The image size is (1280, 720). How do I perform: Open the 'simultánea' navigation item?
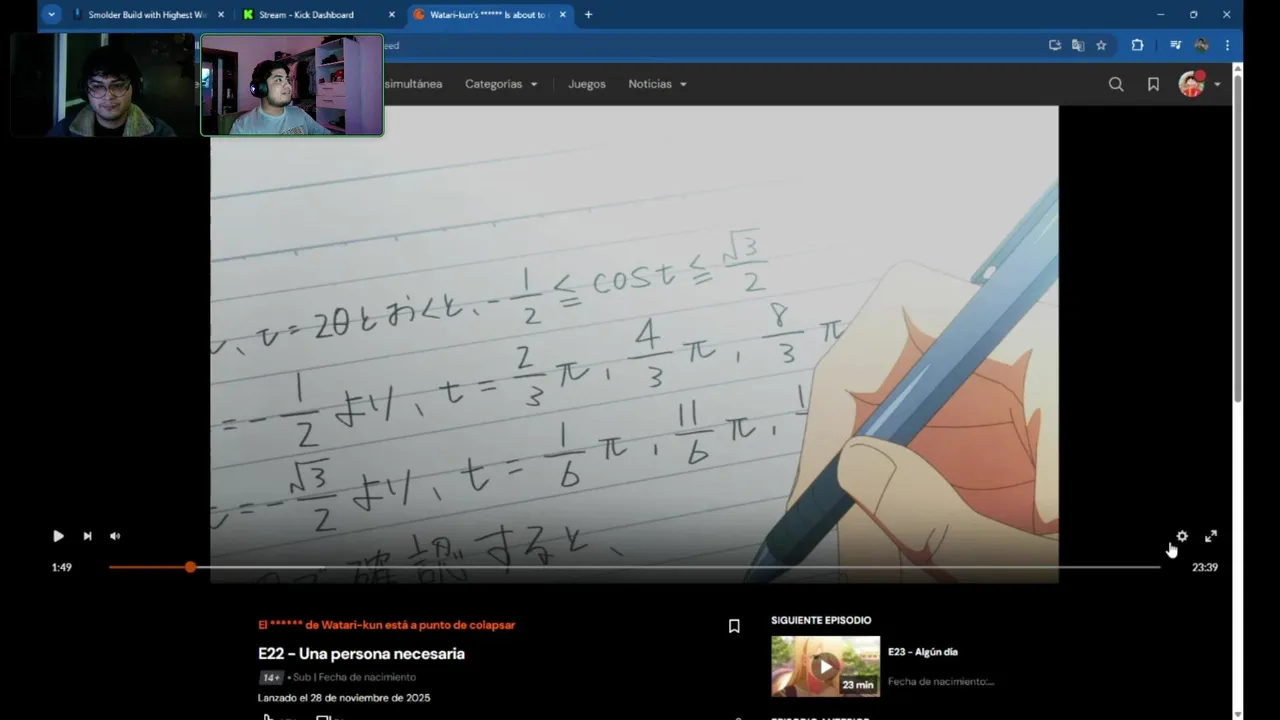pyautogui.click(x=414, y=84)
